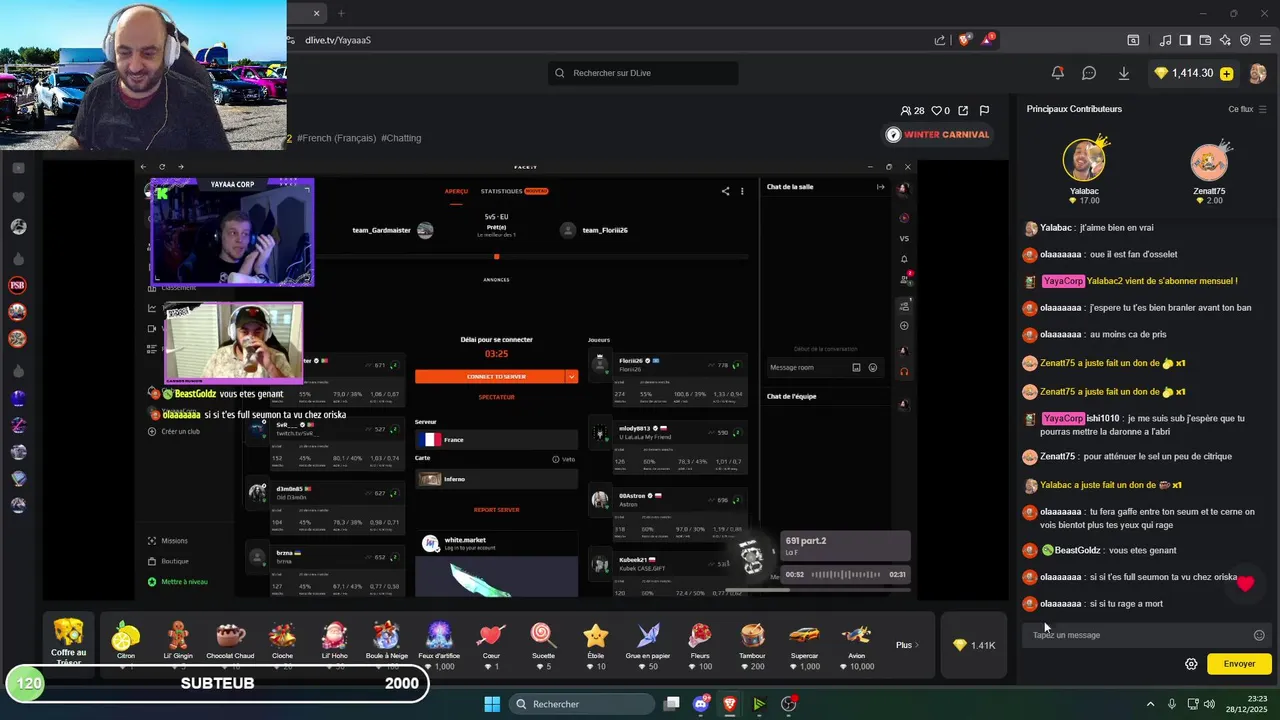1280x720 pixels.
Task: Add lemons with the yellow plus button
Action: (x=1227, y=73)
